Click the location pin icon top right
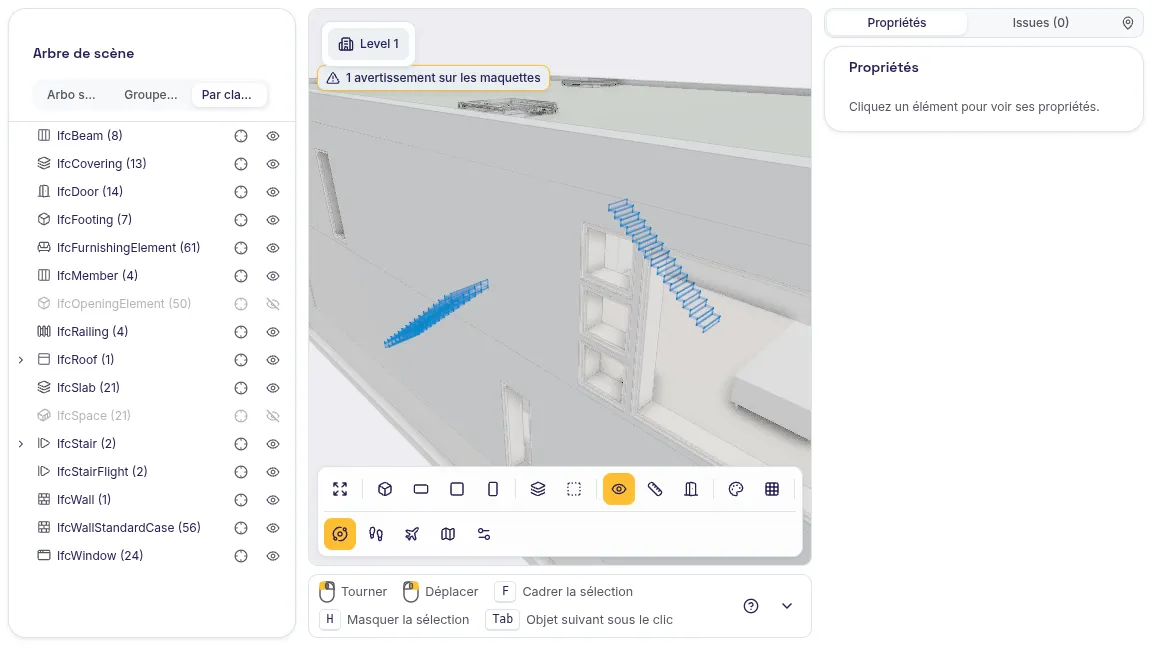The image size is (1152, 648). click(1128, 23)
